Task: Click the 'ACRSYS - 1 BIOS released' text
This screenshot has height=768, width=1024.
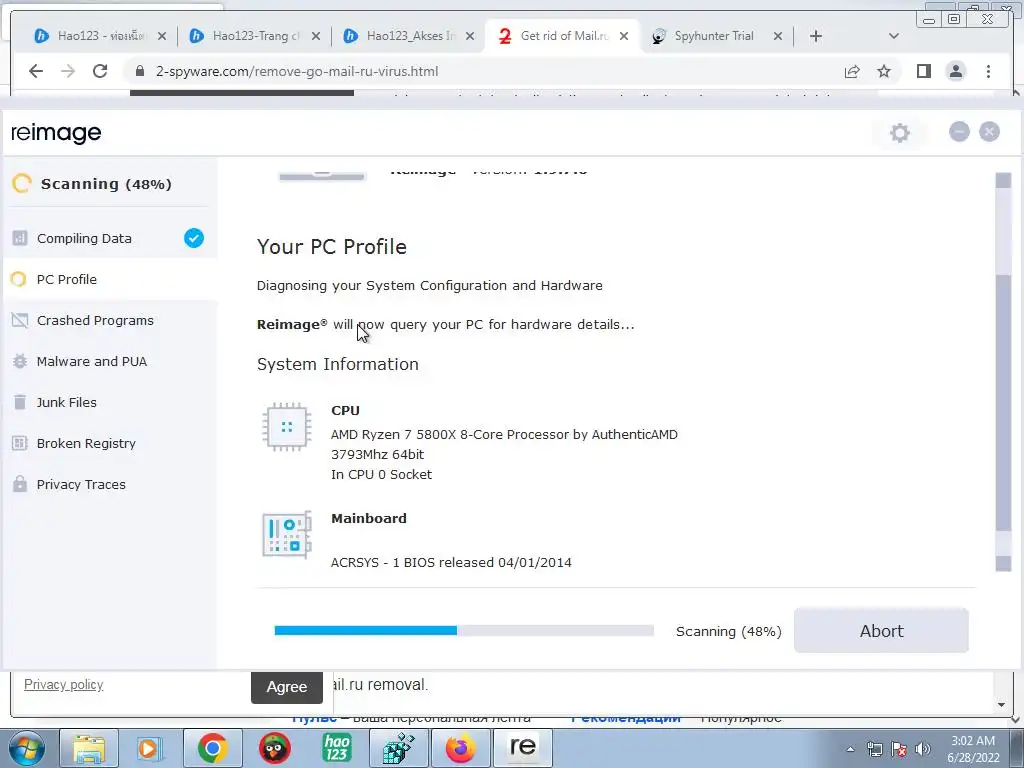Action: tap(451, 562)
